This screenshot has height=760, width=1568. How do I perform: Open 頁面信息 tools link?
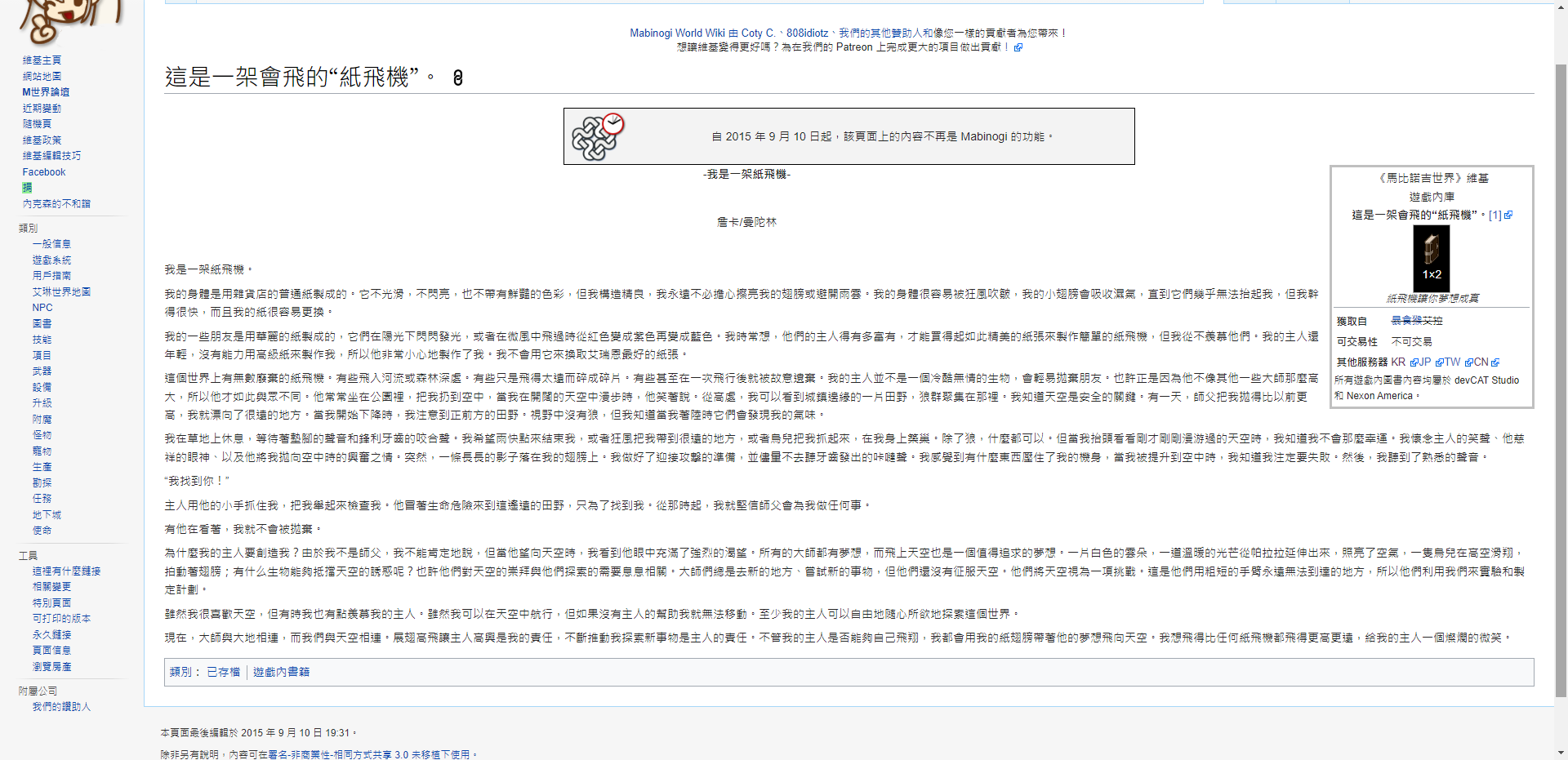click(x=51, y=651)
